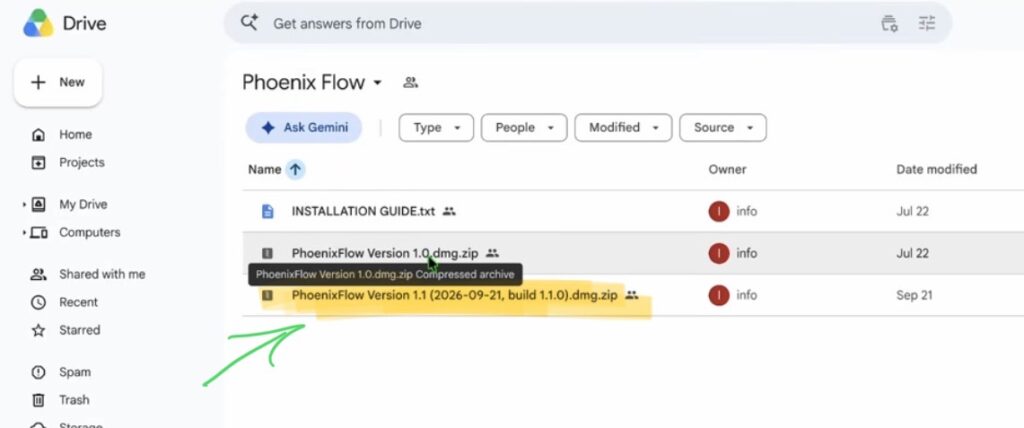Viewport: 1024px width, 428px height.
Task: Open the search filter settings icon
Action: click(889, 24)
